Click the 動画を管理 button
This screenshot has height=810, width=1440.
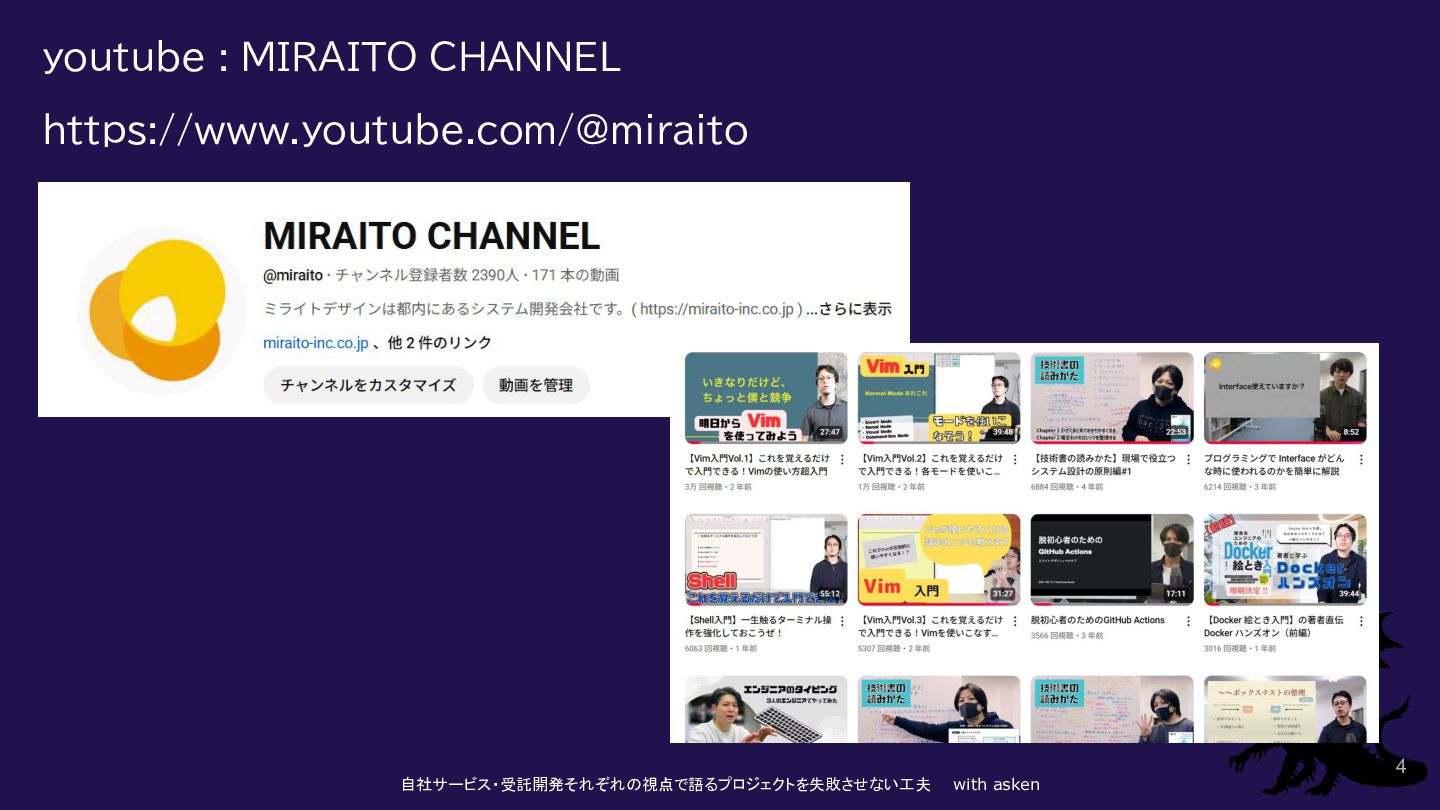536,385
